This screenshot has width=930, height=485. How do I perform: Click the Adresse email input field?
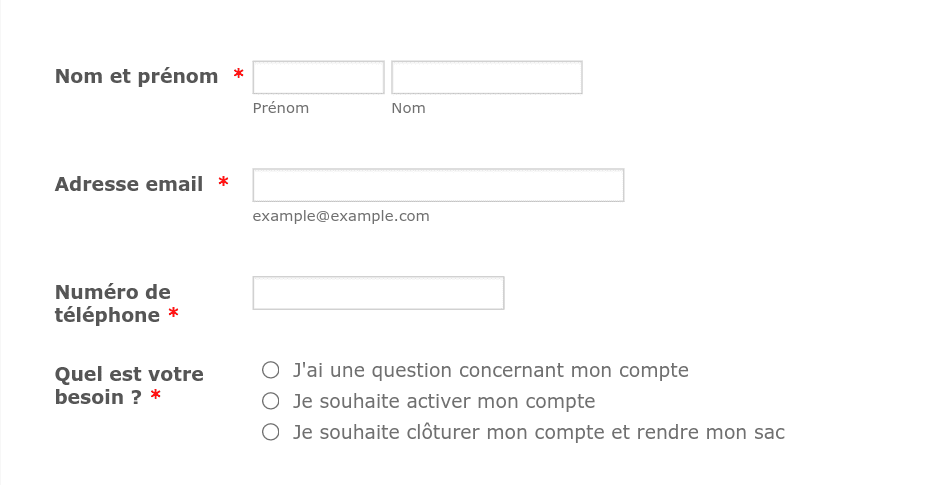pos(438,185)
